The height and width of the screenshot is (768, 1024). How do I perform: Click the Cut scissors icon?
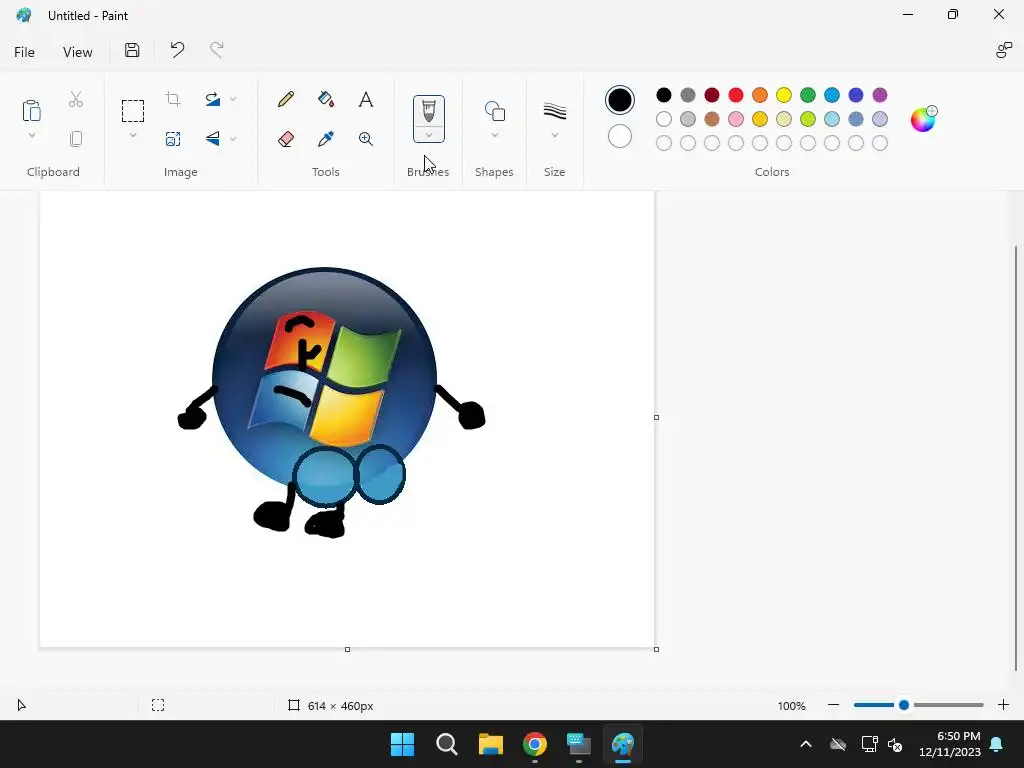coord(76,99)
